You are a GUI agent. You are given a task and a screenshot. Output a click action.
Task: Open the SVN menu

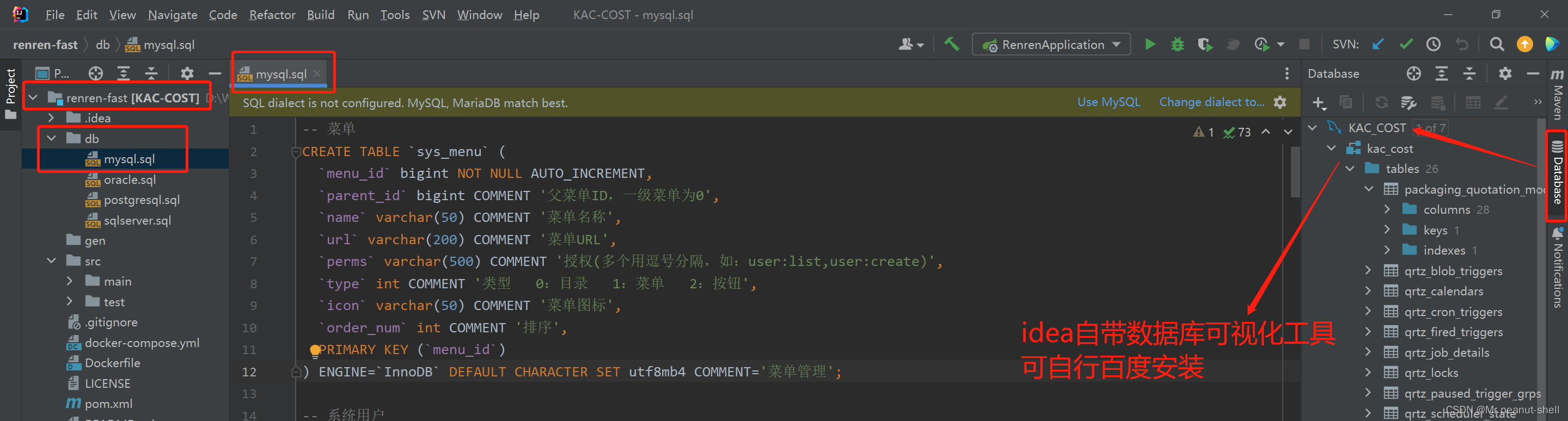tap(433, 15)
